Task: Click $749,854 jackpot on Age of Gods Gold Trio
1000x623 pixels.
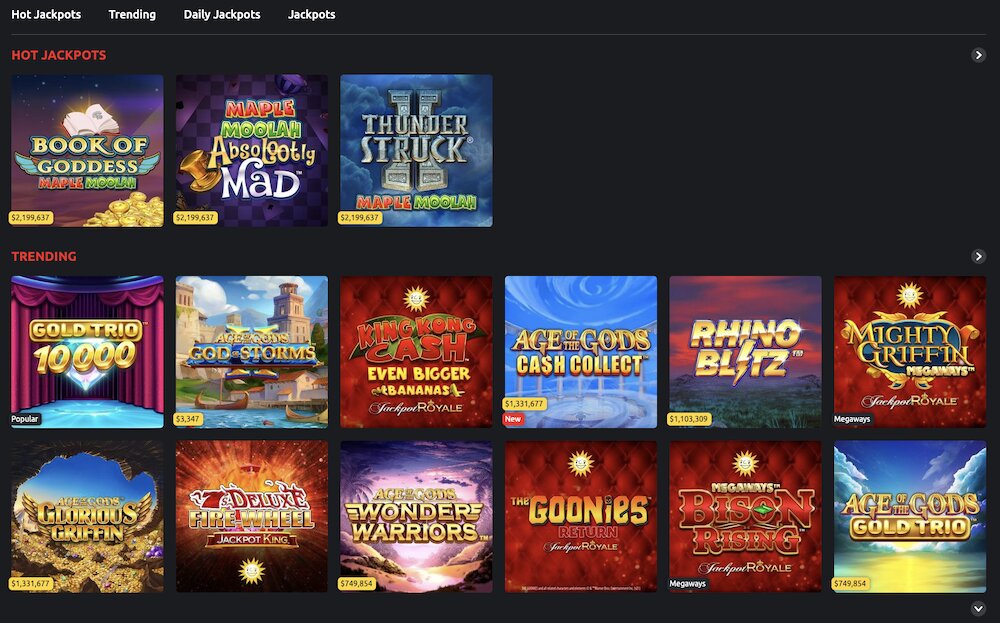Action: point(850,583)
